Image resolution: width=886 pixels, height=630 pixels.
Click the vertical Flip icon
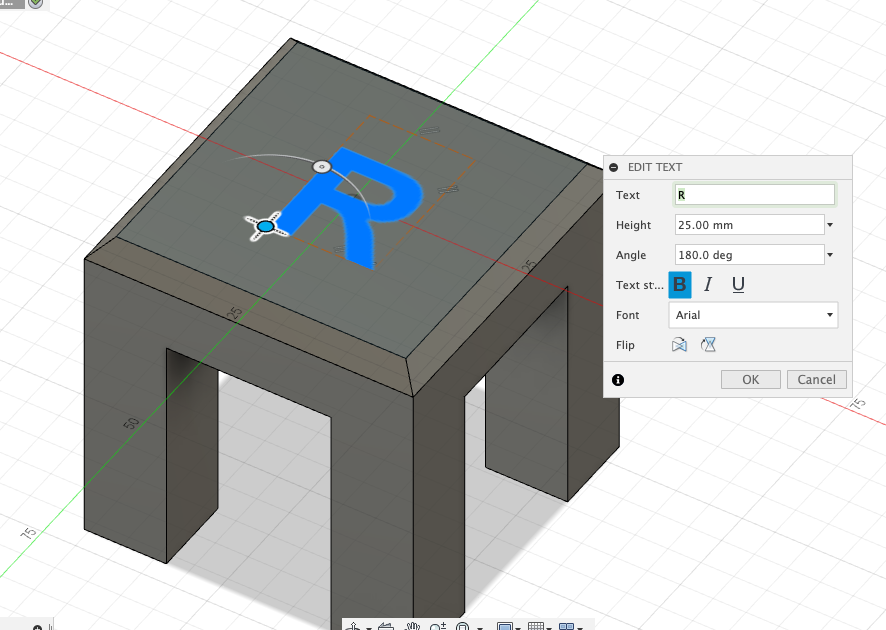708,345
